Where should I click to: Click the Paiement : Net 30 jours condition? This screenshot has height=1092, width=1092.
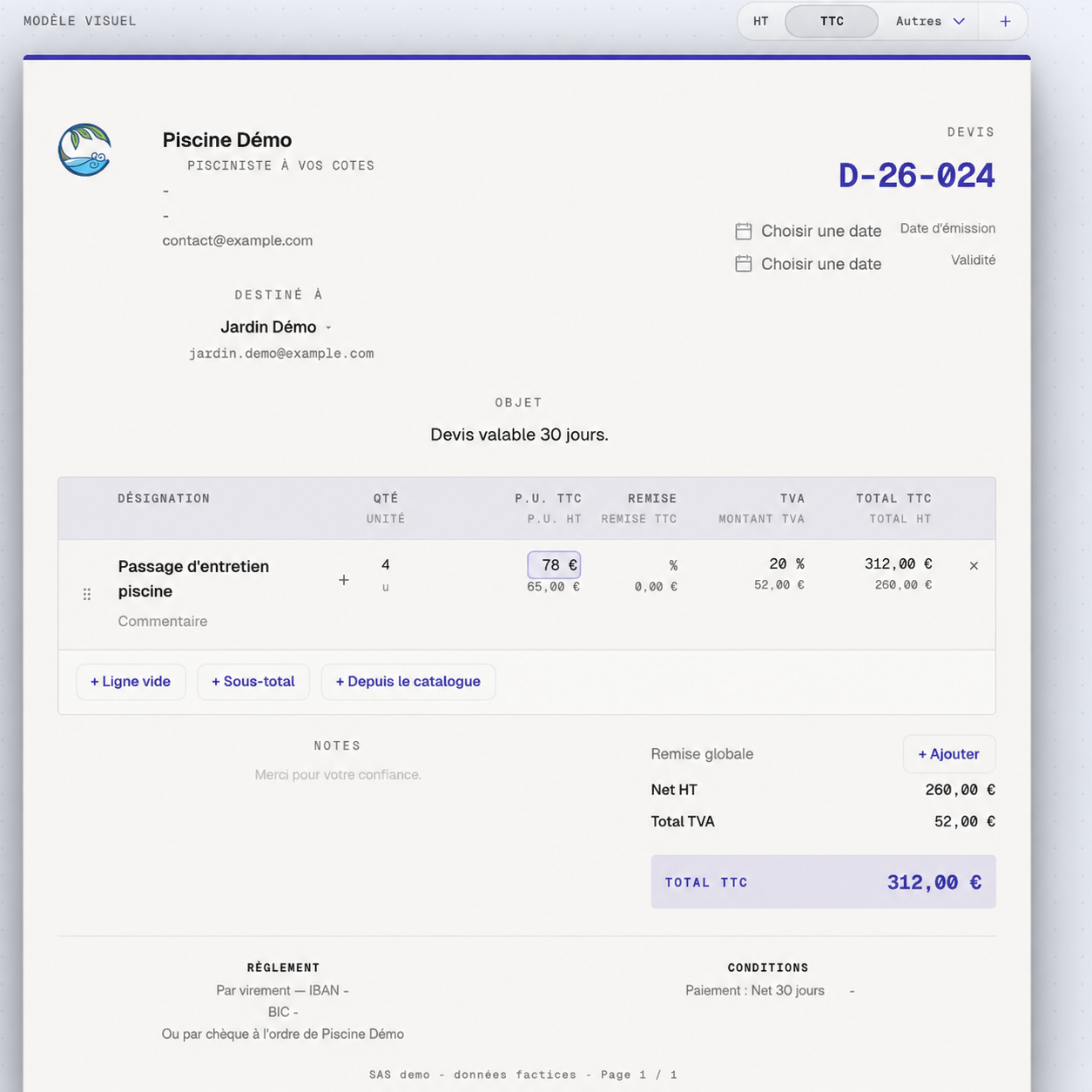click(x=755, y=990)
